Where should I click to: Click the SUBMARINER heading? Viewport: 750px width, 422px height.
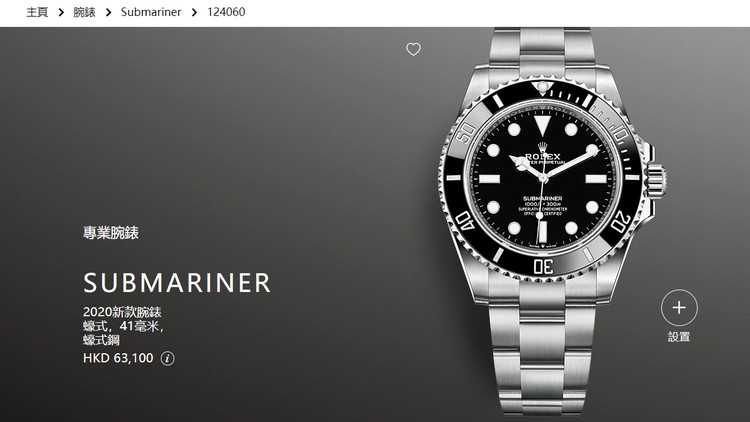(177, 283)
